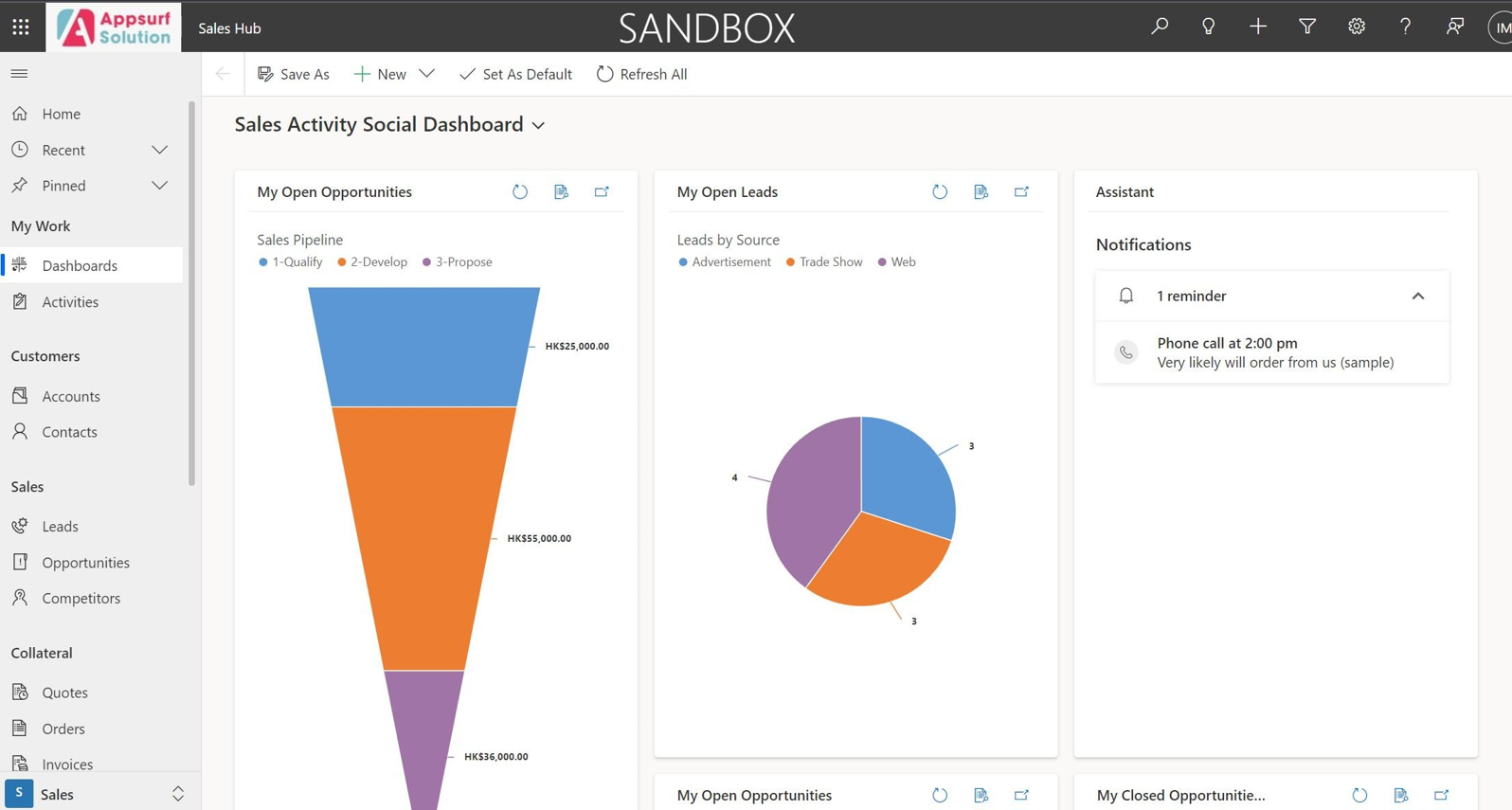The height and width of the screenshot is (810, 1512).
Task: Refresh the My Open Leads chart
Action: [x=940, y=191]
